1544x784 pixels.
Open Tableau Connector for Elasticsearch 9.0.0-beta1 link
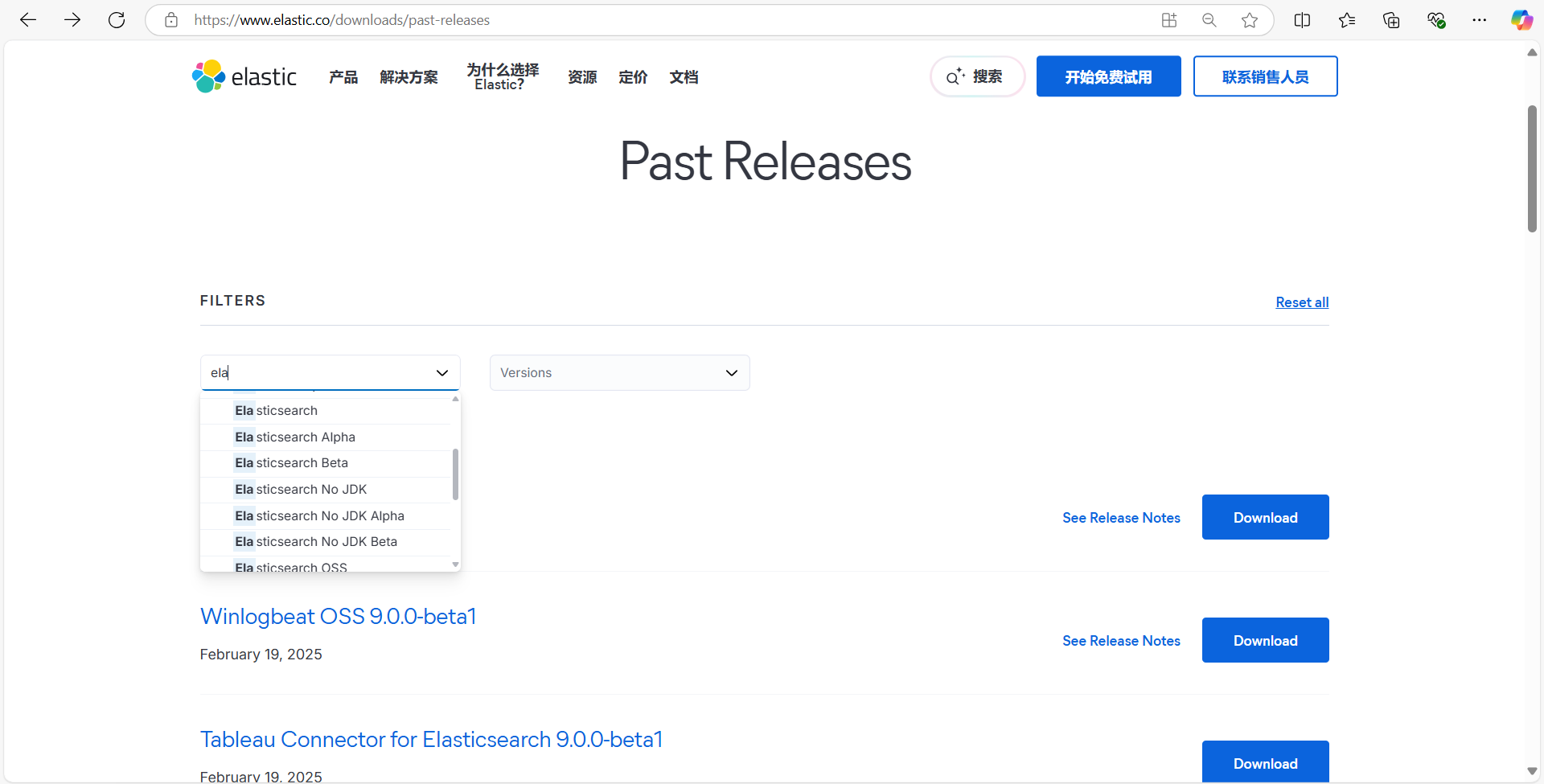click(431, 740)
